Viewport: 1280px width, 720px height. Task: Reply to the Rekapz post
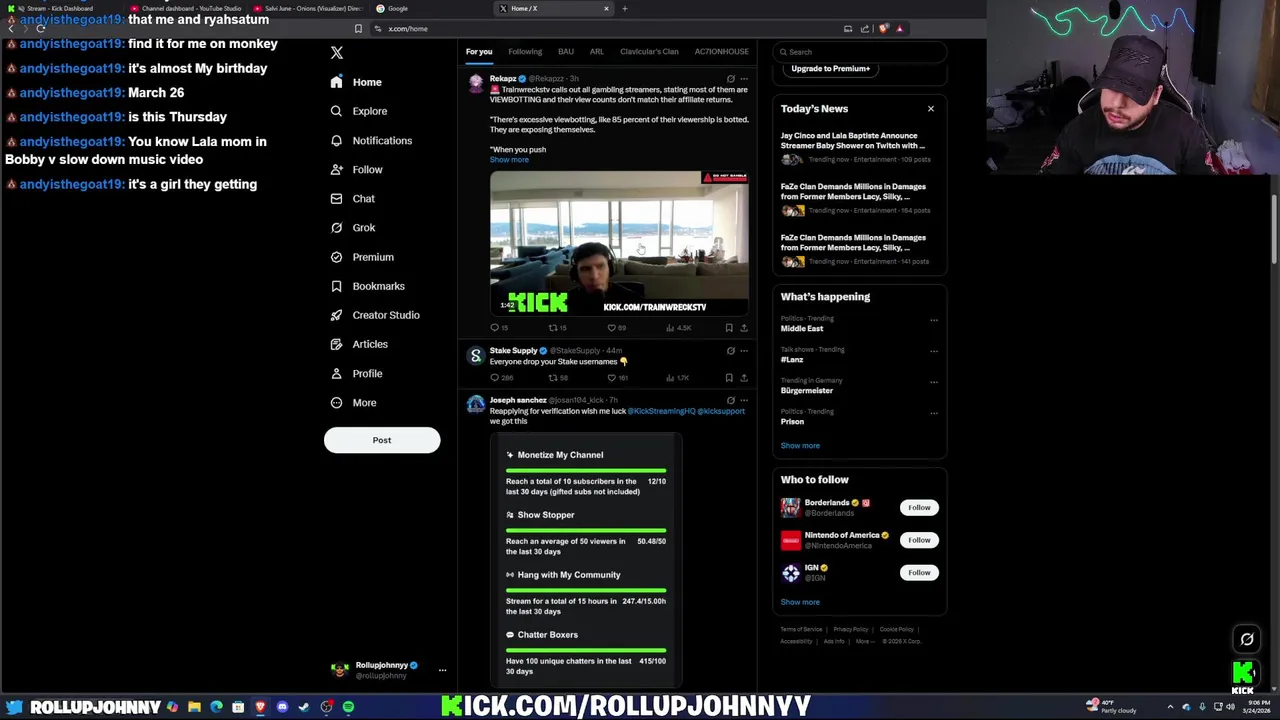[494, 328]
